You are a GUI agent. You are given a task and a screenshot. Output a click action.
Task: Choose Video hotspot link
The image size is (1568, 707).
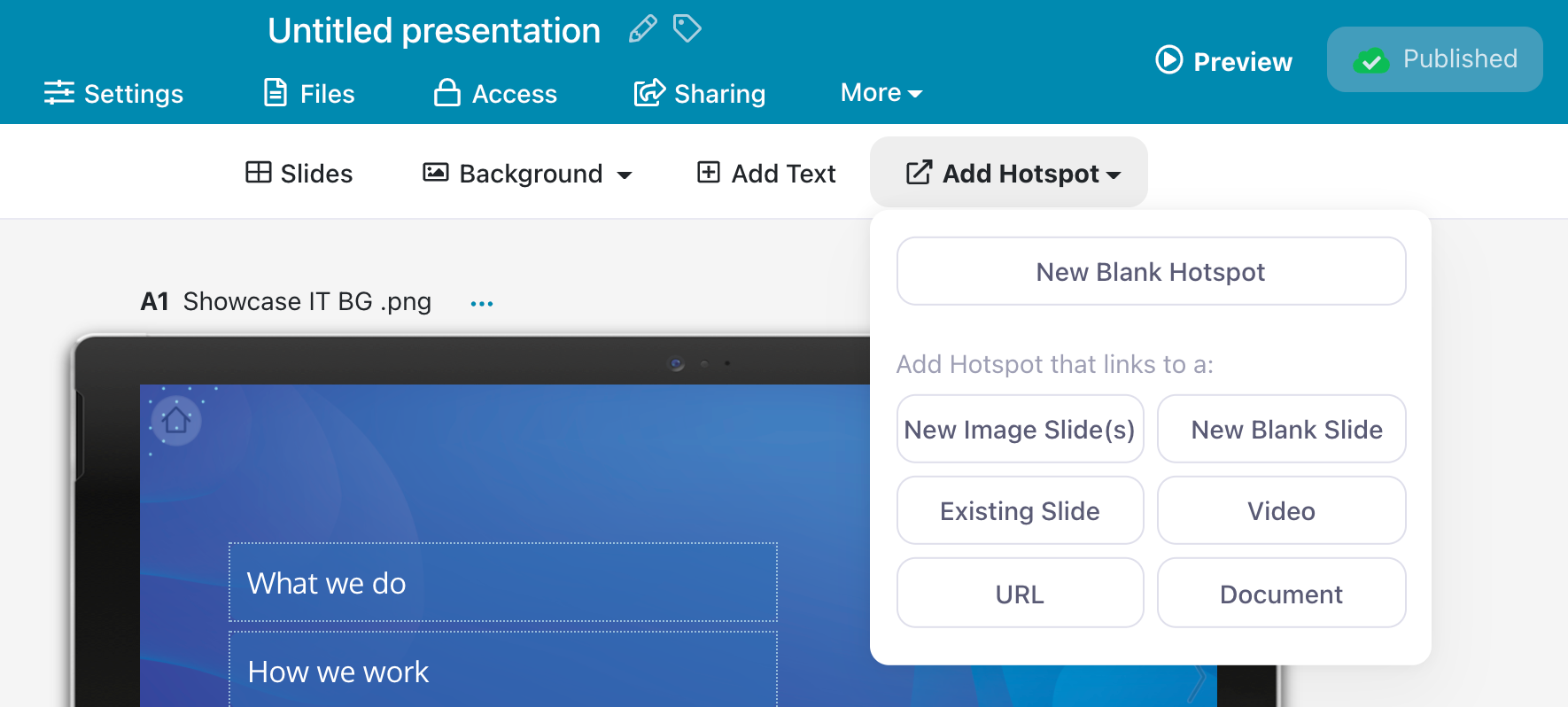1281,510
